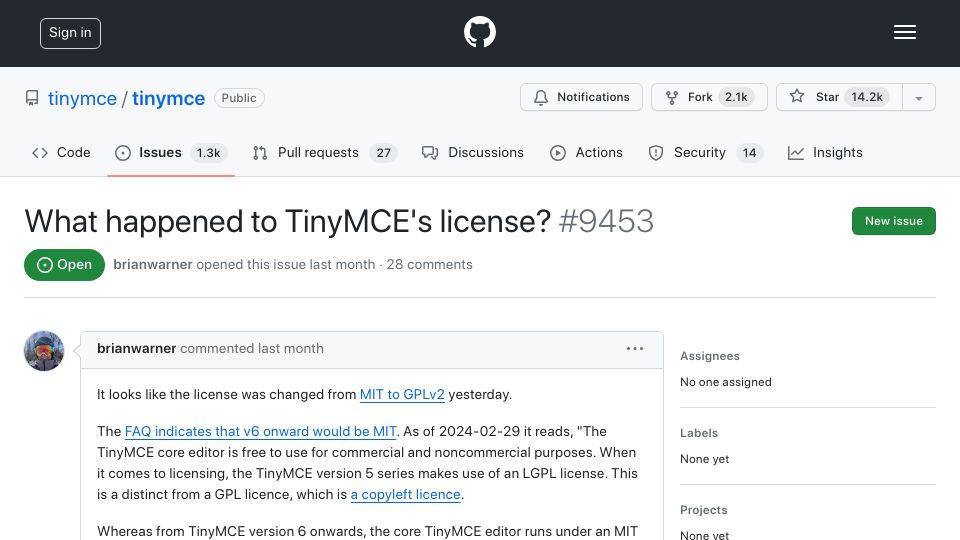View the Insights tab
Screen dimensions: 960x540
(x=825, y=152)
